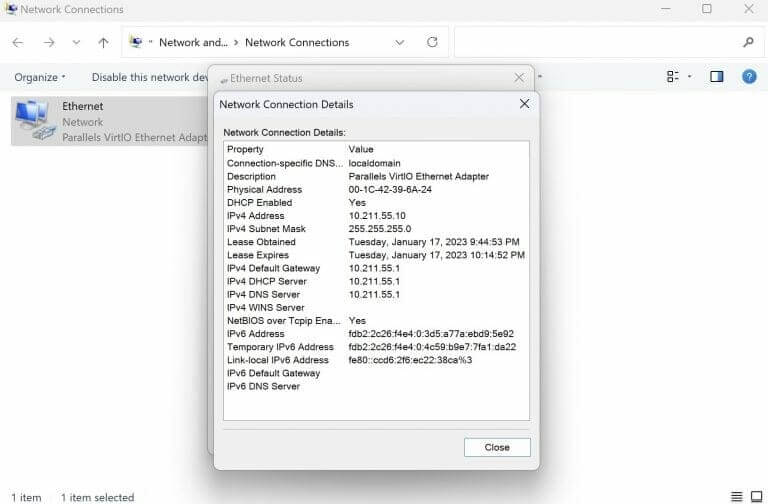768x504 pixels.
Task: Click 'Disable this network device'
Action: [x=150, y=77]
